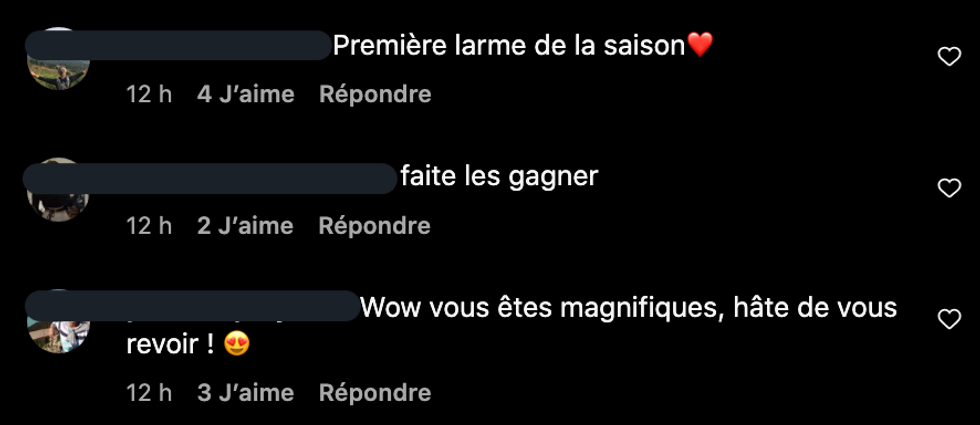Click Répondre under "faite les gagner"

(x=374, y=226)
